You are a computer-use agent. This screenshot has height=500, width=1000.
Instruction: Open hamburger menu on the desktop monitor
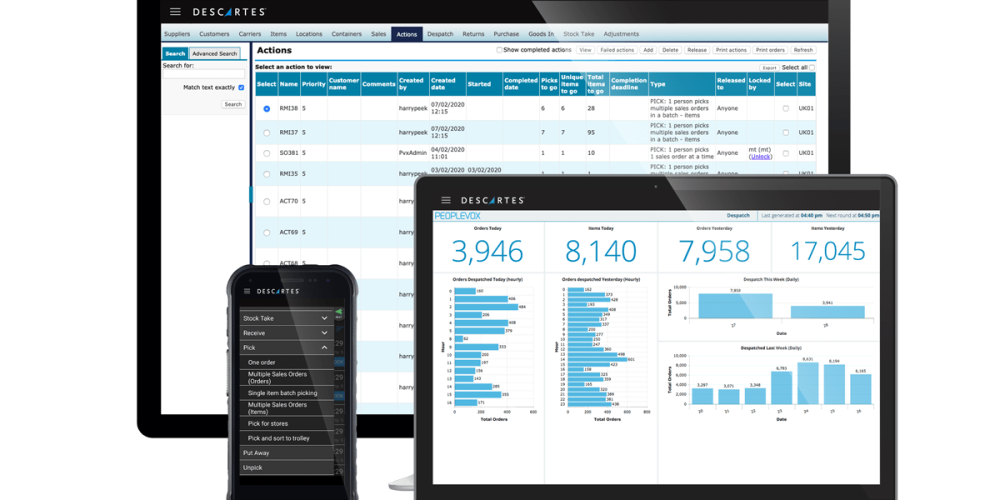175,12
